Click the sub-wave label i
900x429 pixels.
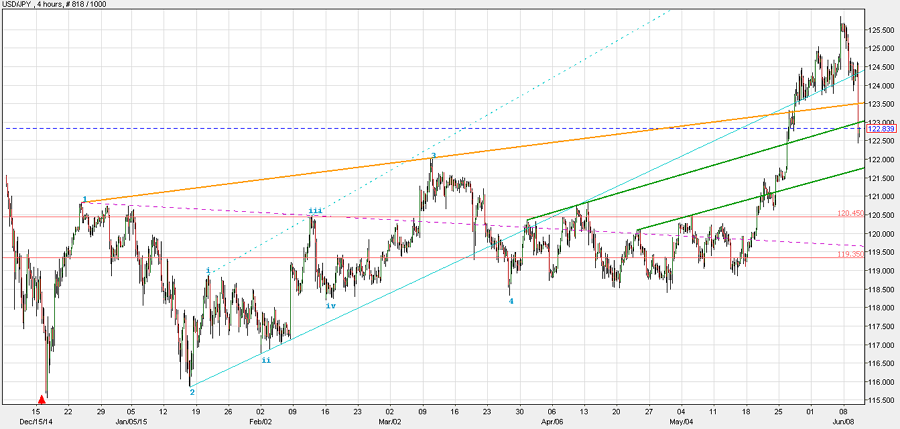tap(208, 270)
